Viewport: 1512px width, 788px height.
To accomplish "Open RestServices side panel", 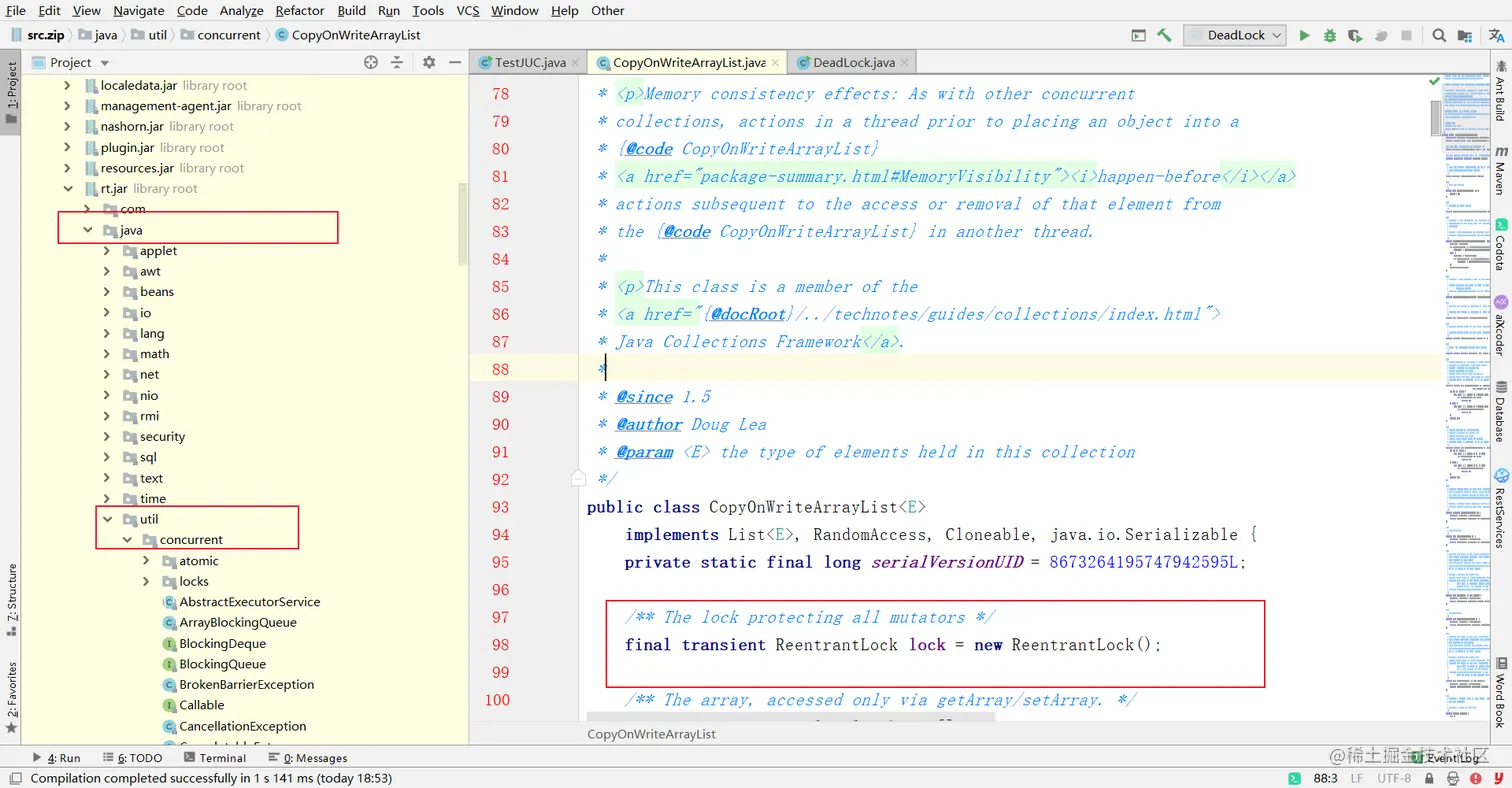I will pos(1500,506).
